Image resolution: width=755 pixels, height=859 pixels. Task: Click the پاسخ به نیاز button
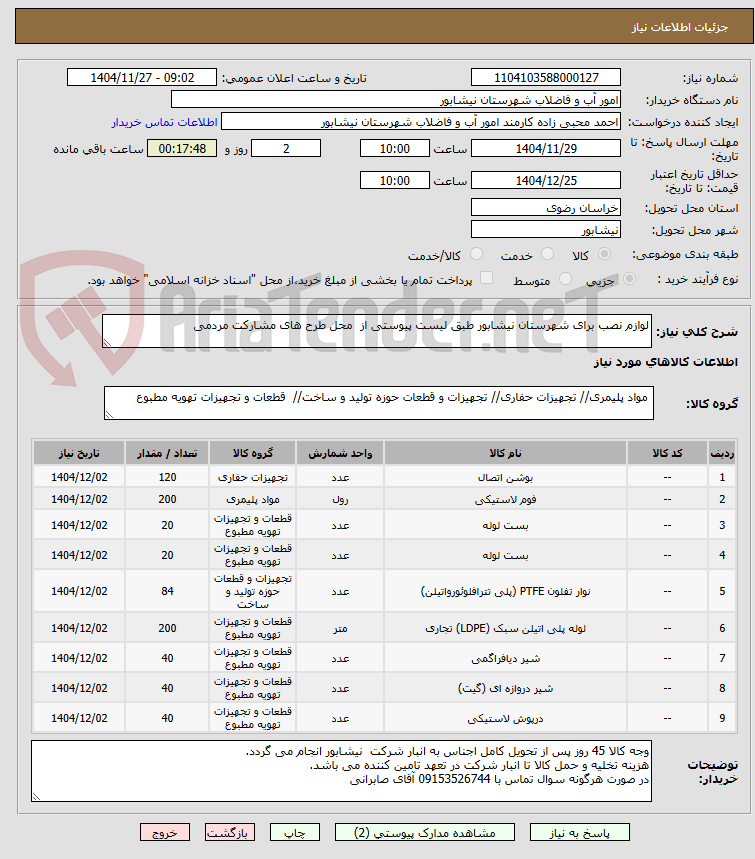580,833
